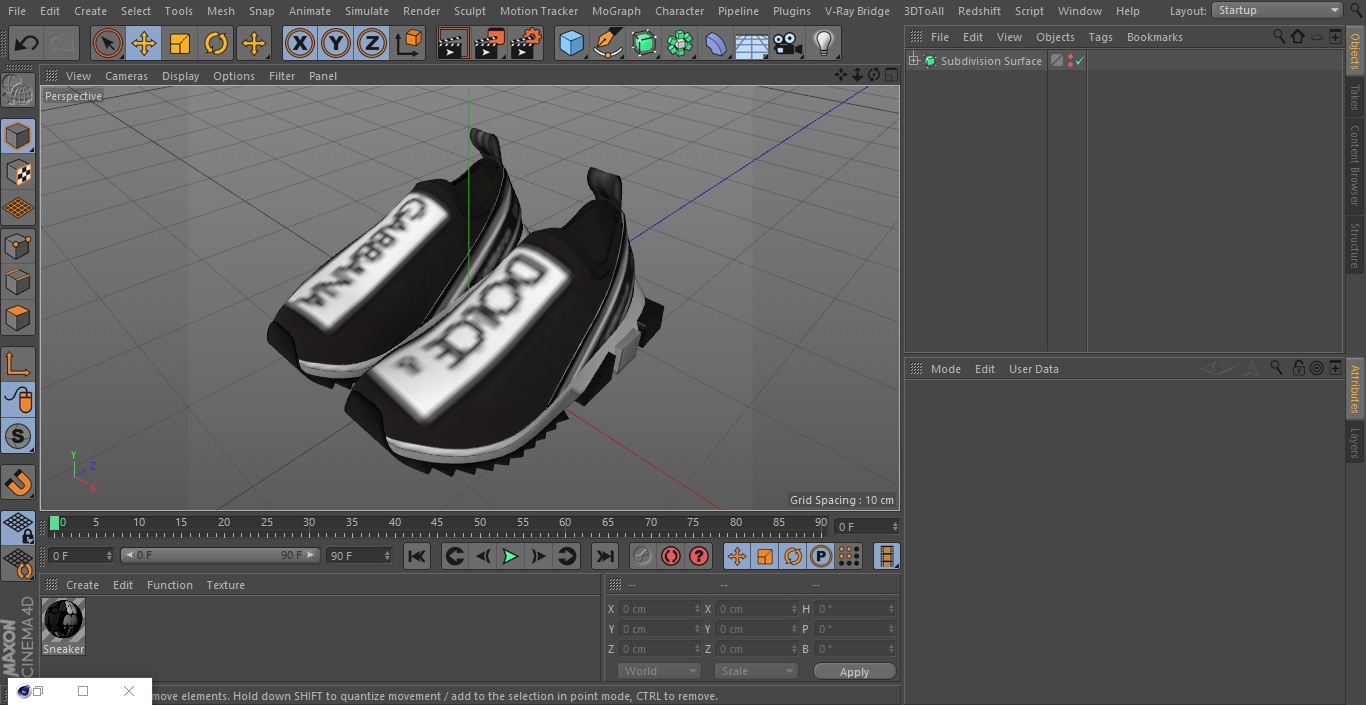The image size is (1366, 705).
Task: Click the Apply coordinates button
Action: coord(854,672)
